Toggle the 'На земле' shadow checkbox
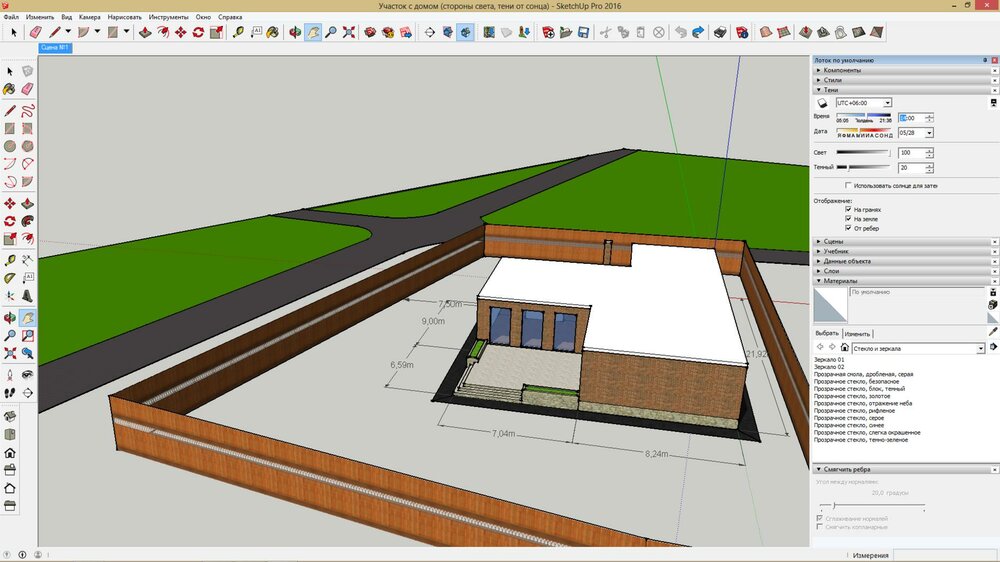This screenshot has height=562, width=1000. pos(849,218)
